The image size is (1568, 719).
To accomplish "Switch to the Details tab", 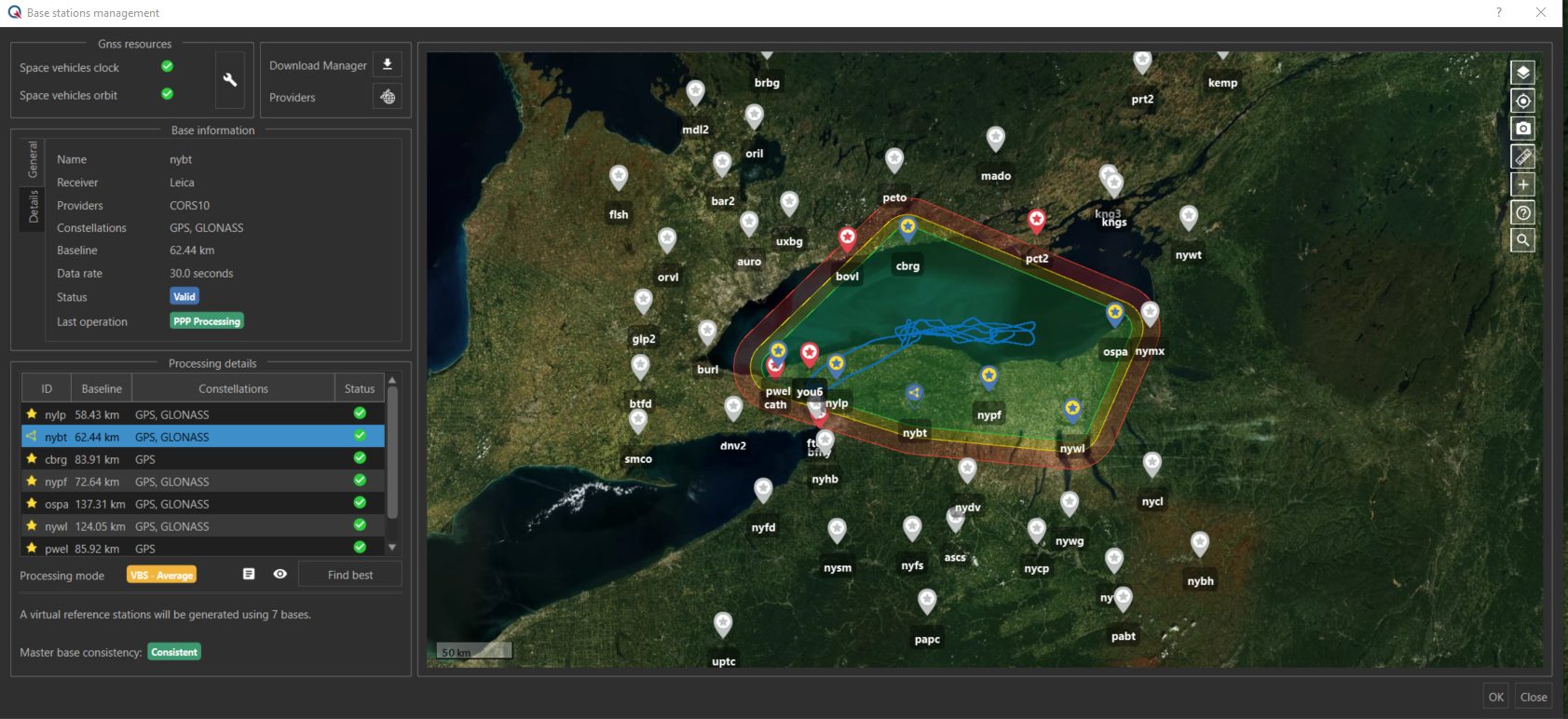I will pos(34,206).
